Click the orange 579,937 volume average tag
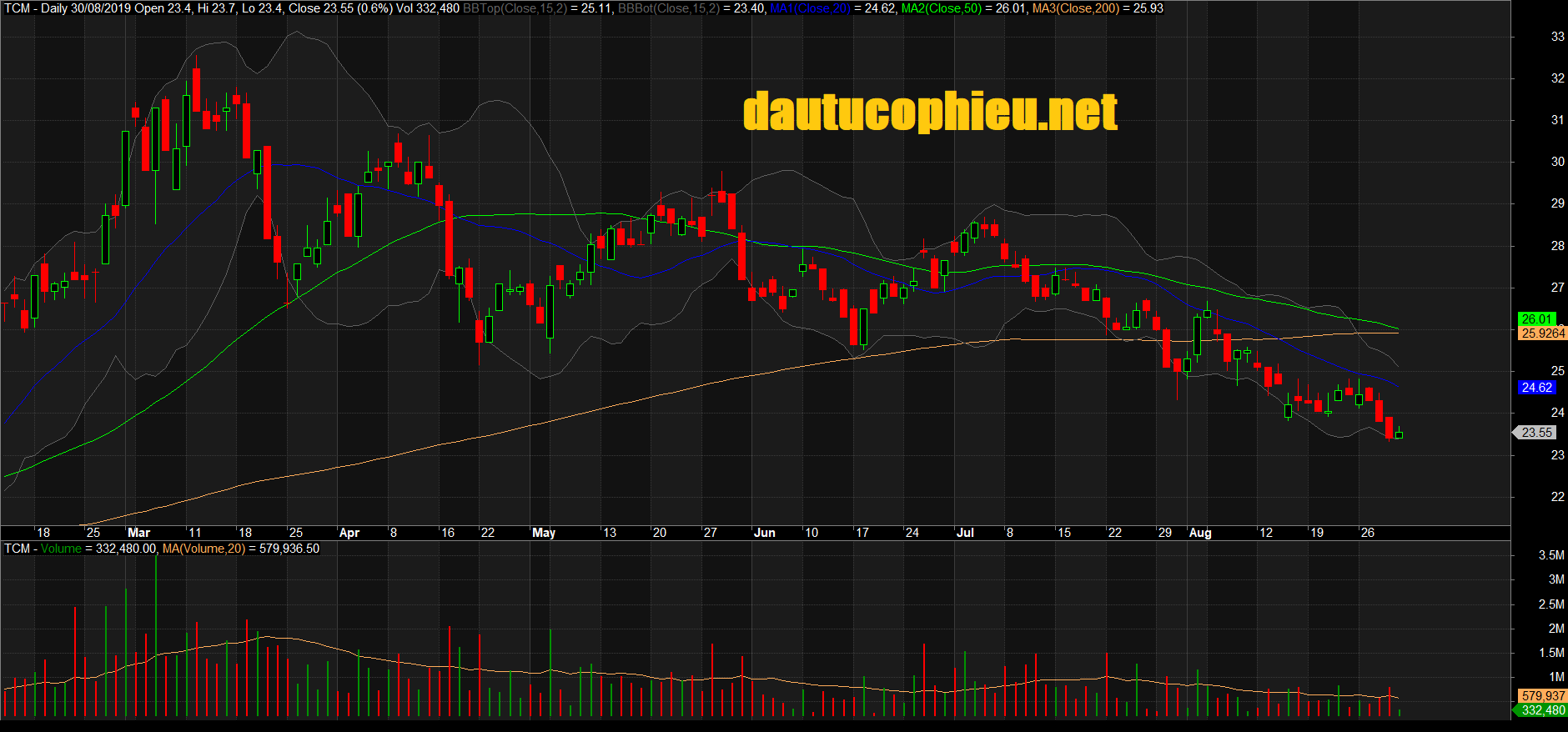1568x732 pixels. click(x=1542, y=696)
